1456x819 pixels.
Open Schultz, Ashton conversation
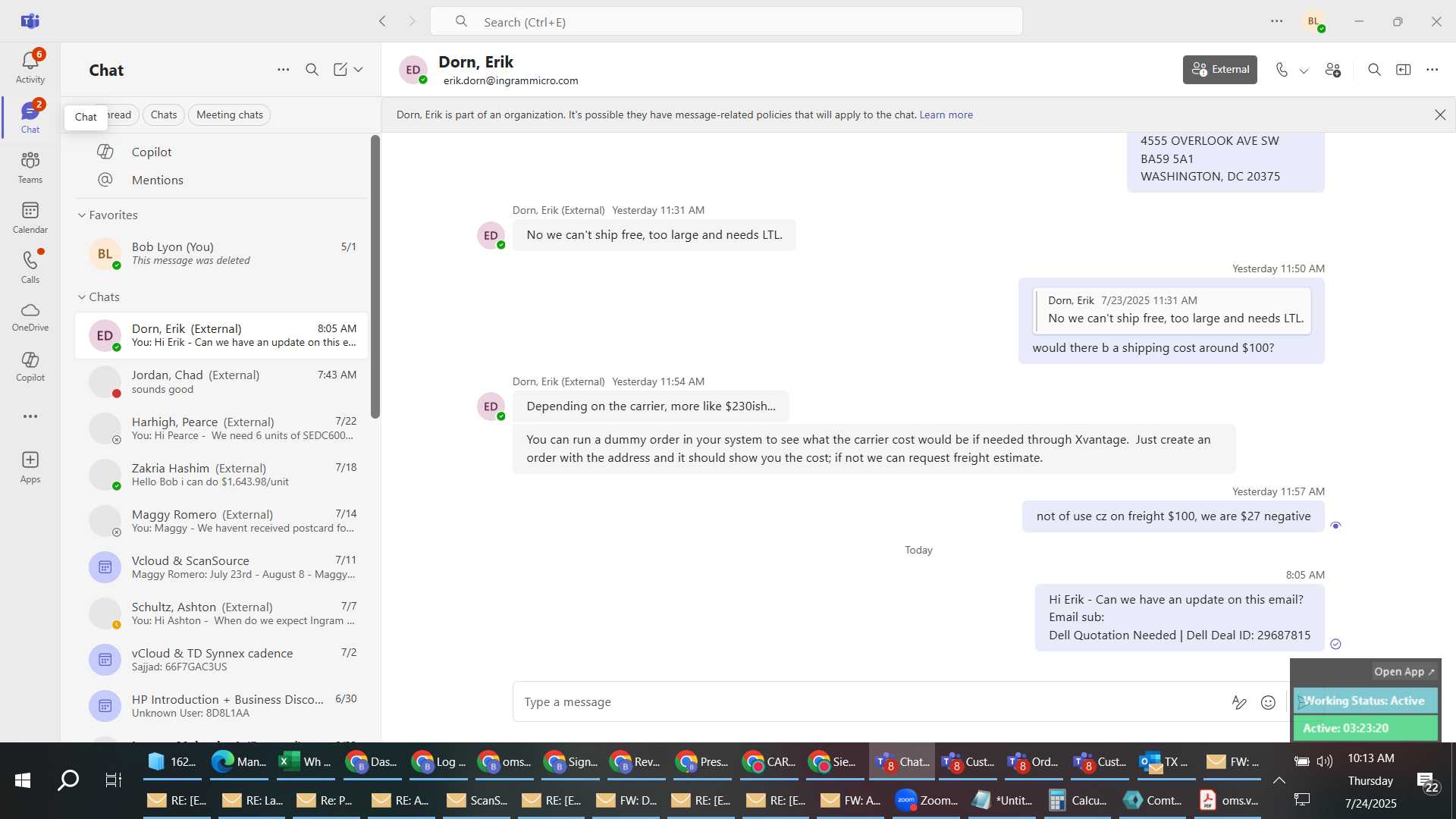tap(221, 613)
